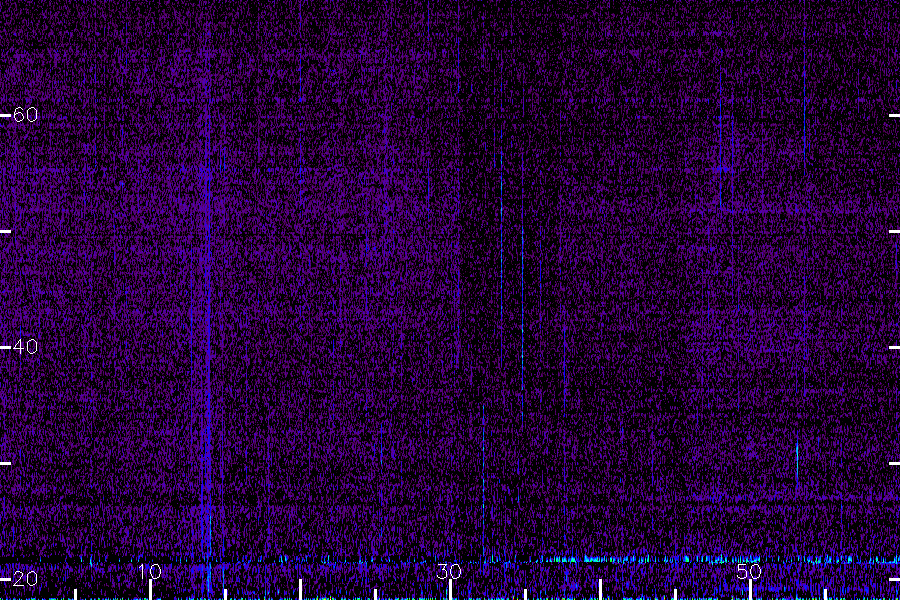Click the "50" label on the horizontal axis
The width and height of the screenshot is (900, 600).
coord(749,572)
